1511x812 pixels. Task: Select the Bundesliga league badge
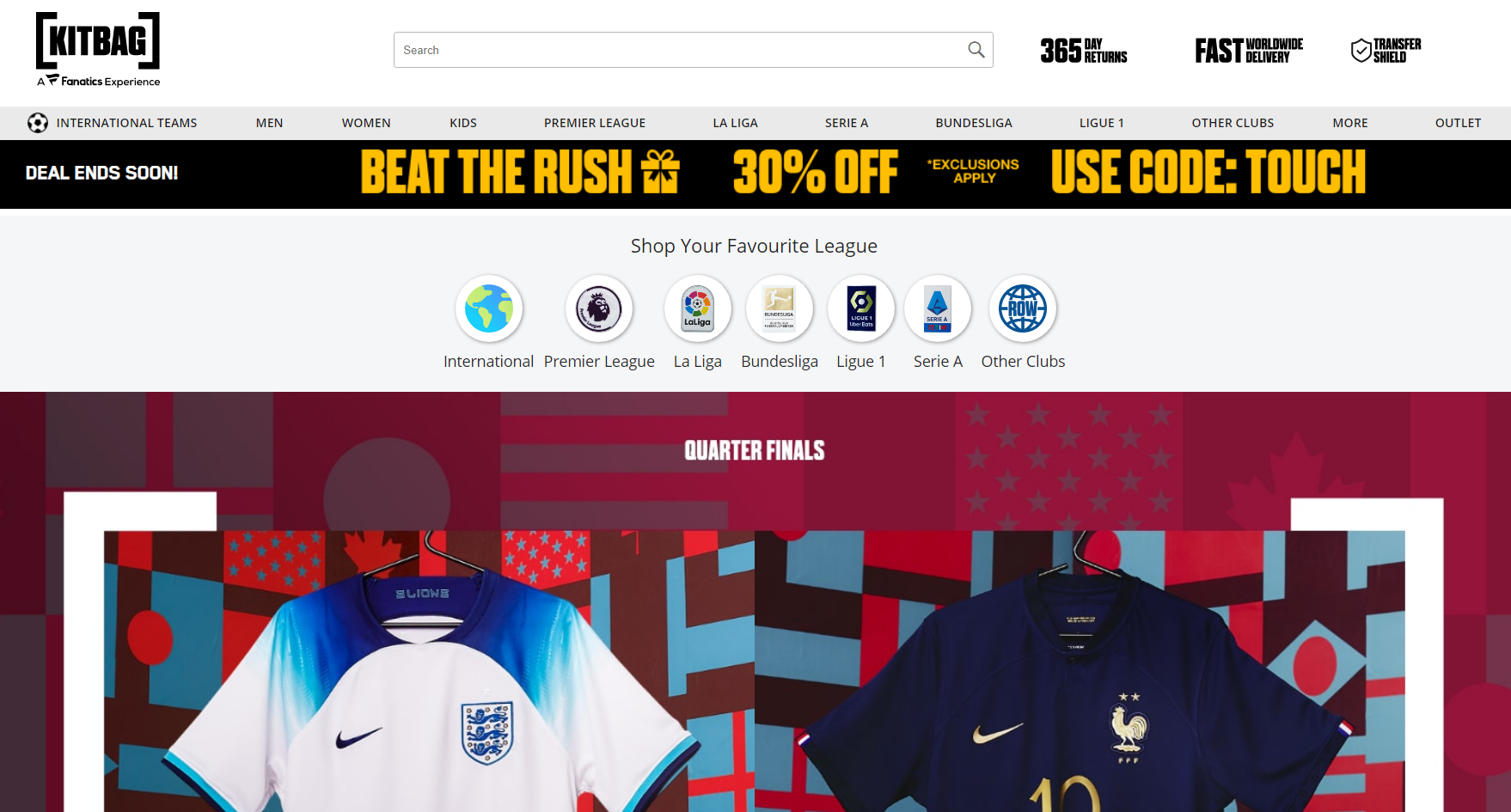(x=780, y=308)
